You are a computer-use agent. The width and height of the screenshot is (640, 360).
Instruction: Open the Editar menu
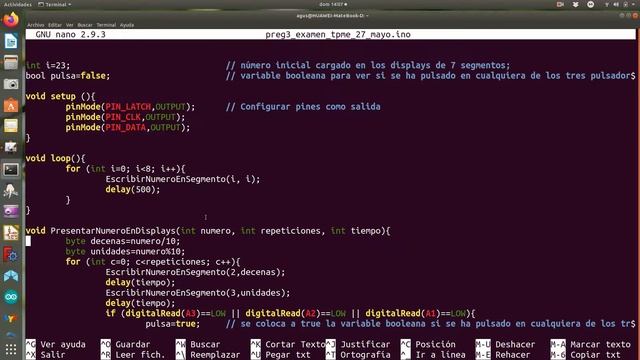click(x=55, y=25)
